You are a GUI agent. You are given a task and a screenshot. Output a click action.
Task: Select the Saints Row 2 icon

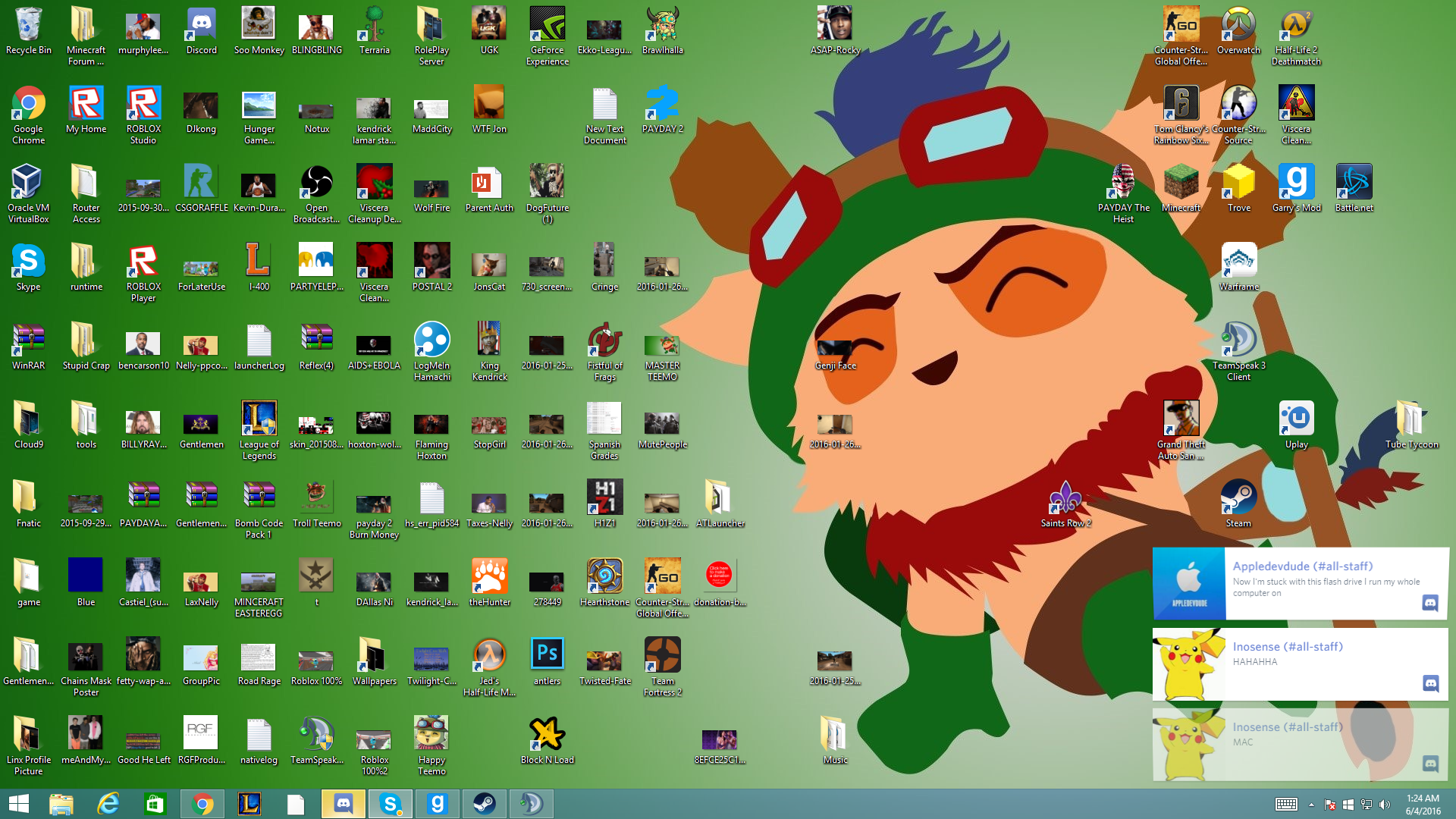coord(1065,504)
